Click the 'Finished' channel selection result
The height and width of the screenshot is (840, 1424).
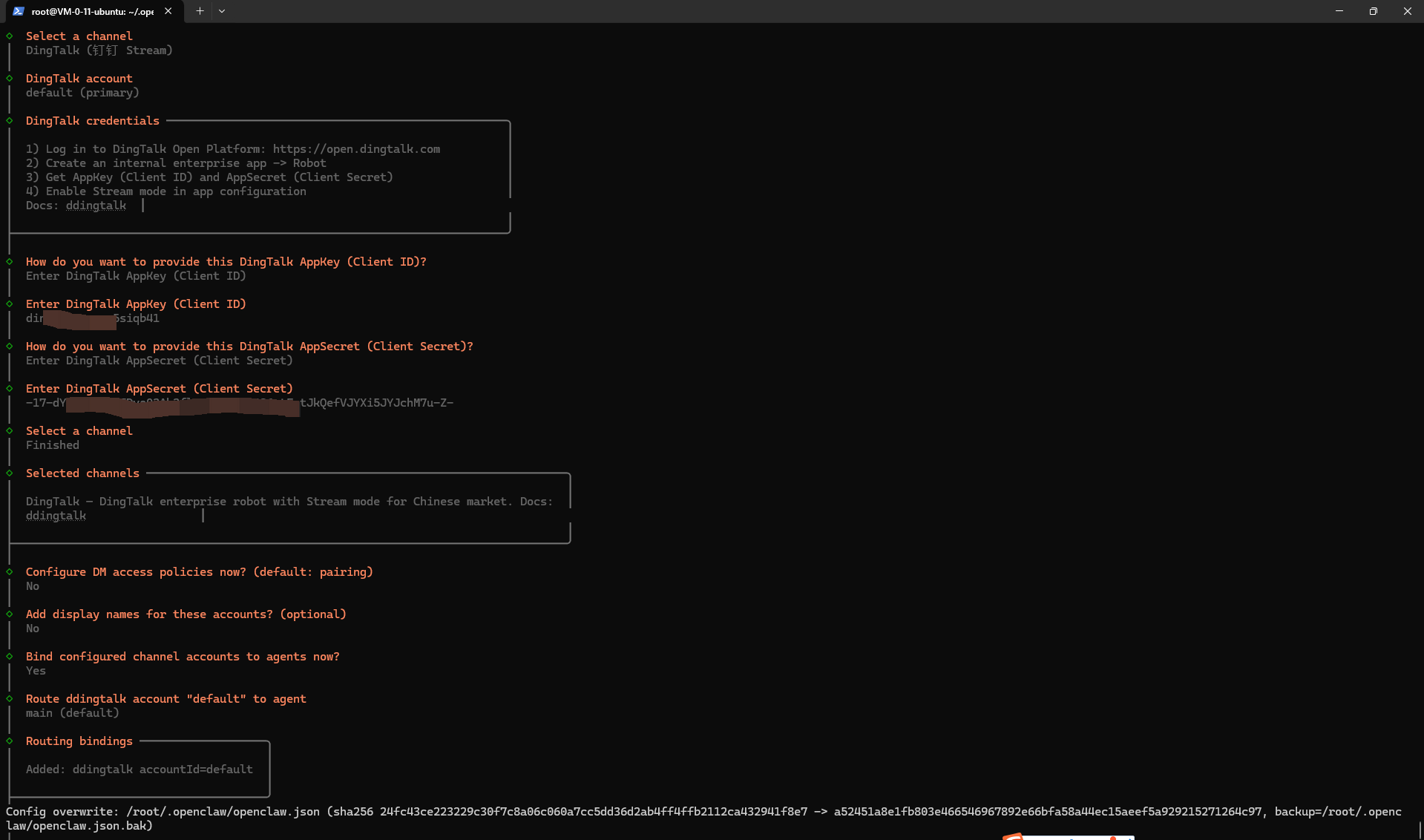tap(52, 445)
